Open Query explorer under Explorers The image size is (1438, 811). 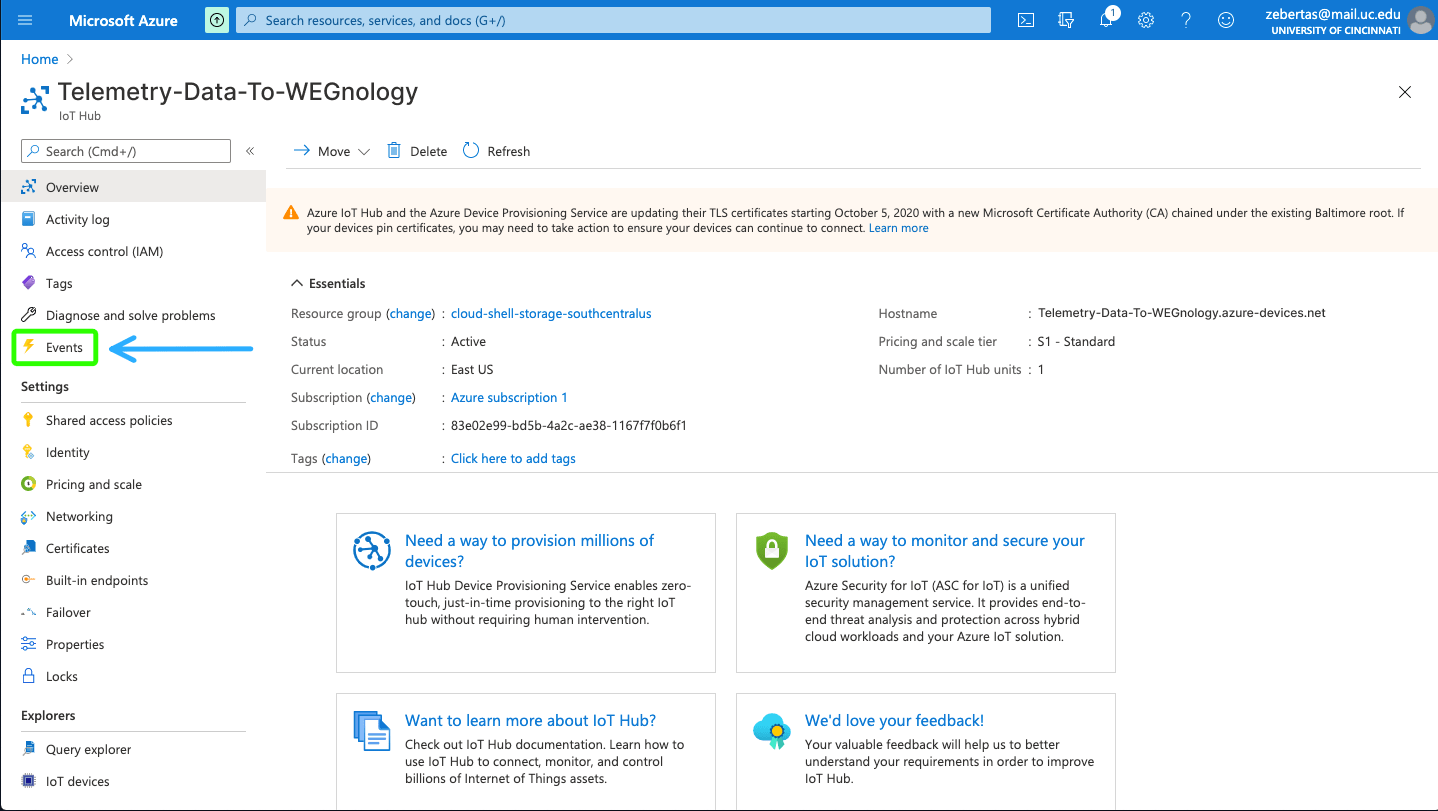[89, 749]
